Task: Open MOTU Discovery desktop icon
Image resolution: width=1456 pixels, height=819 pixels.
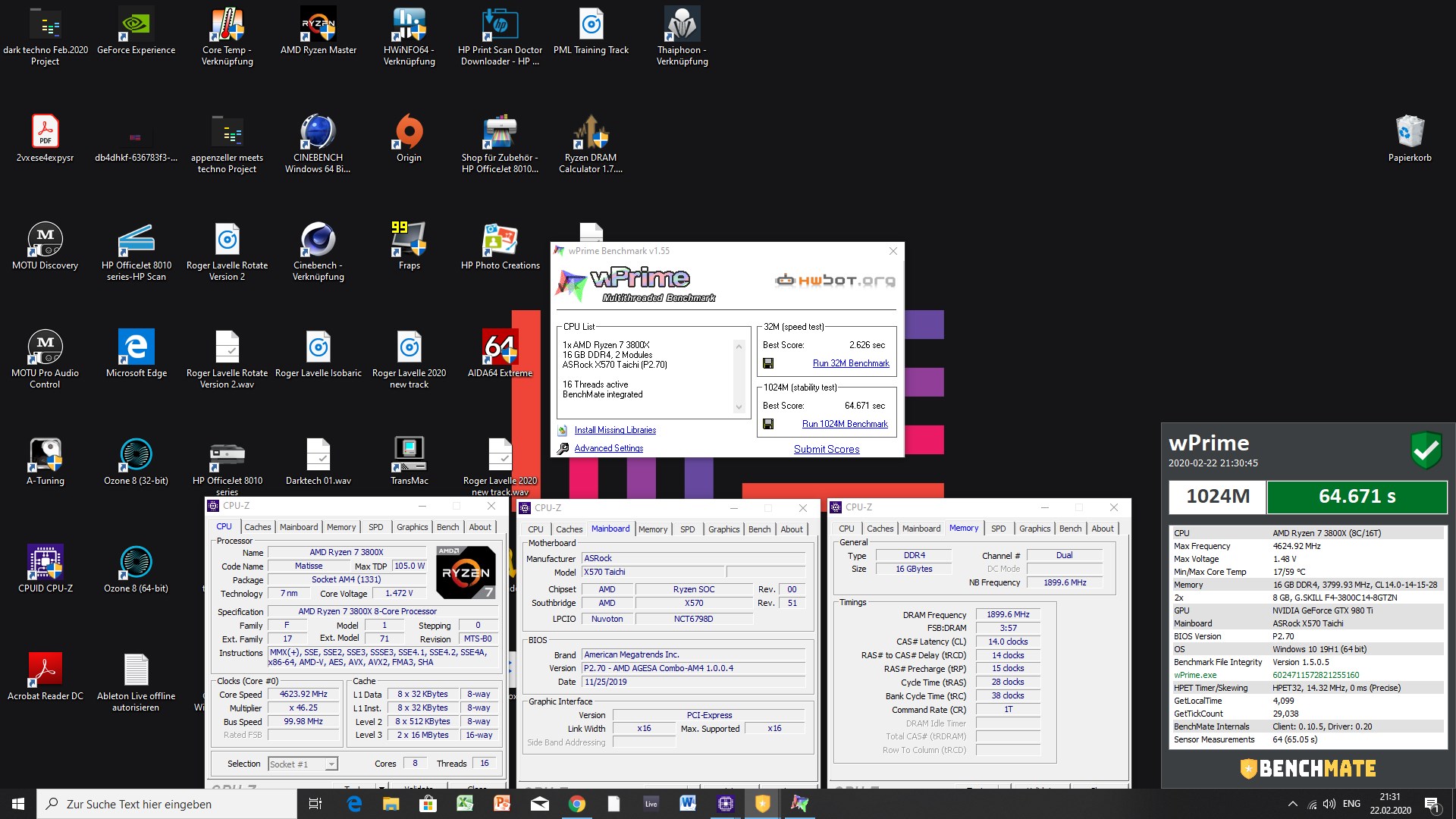Action: coord(45,247)
